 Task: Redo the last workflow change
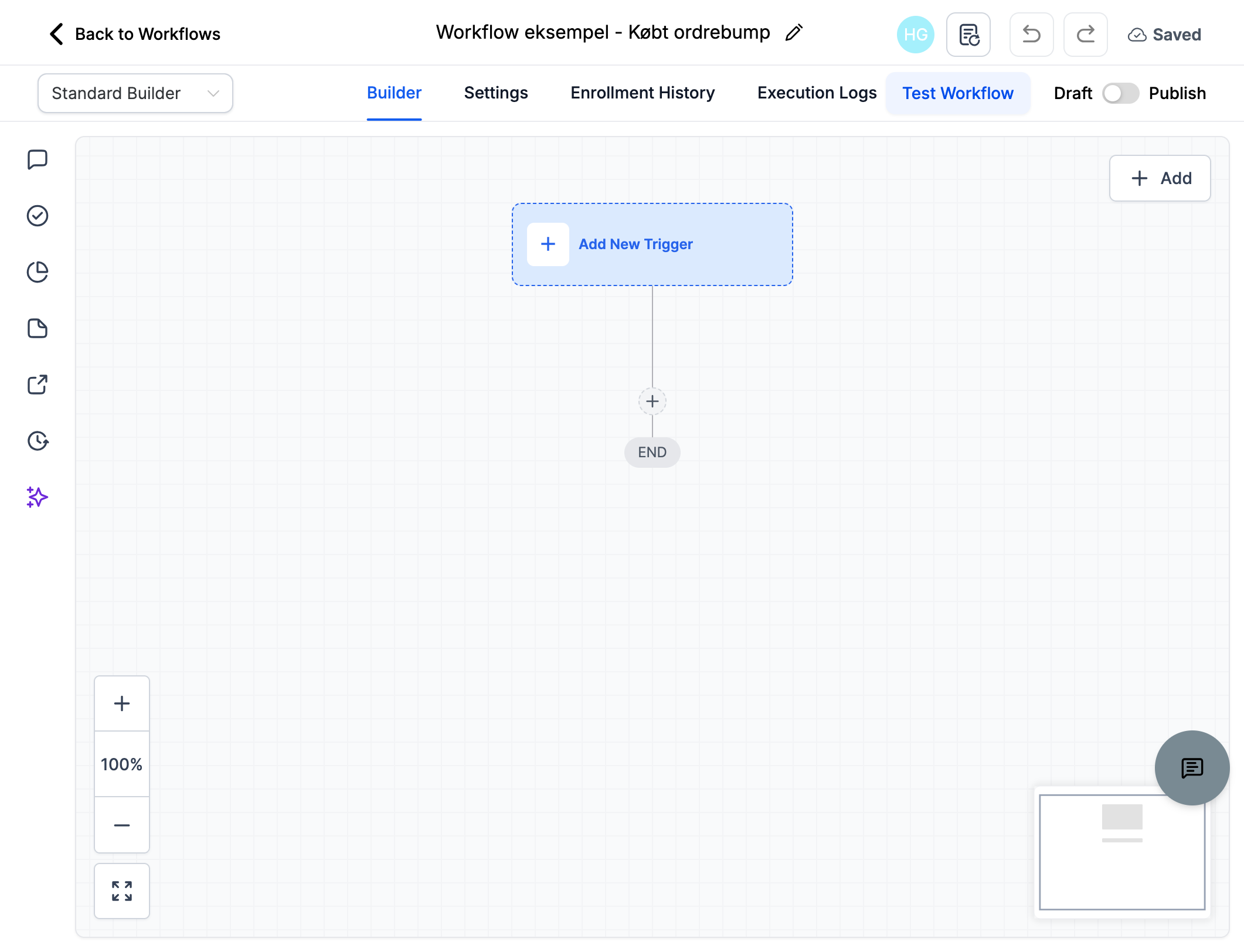pos(1086,35)
